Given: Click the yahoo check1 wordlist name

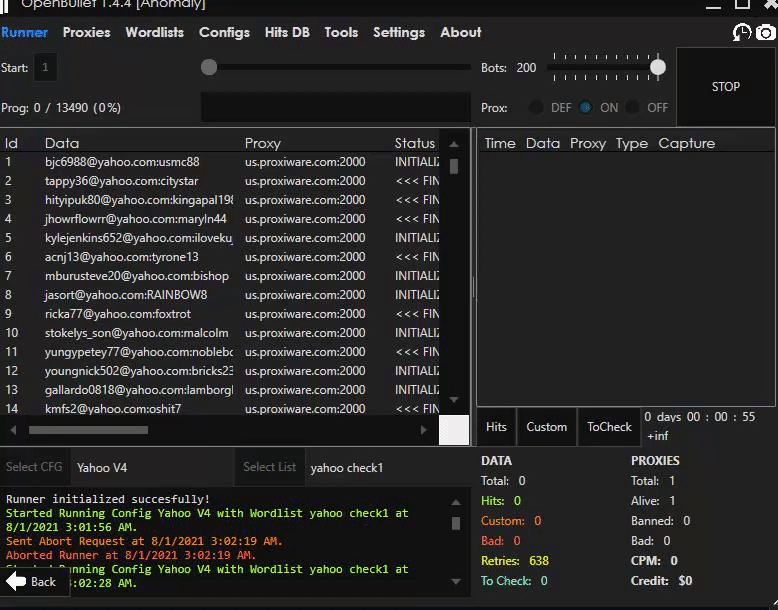Looking at the screenshot, I should (347, 468).
